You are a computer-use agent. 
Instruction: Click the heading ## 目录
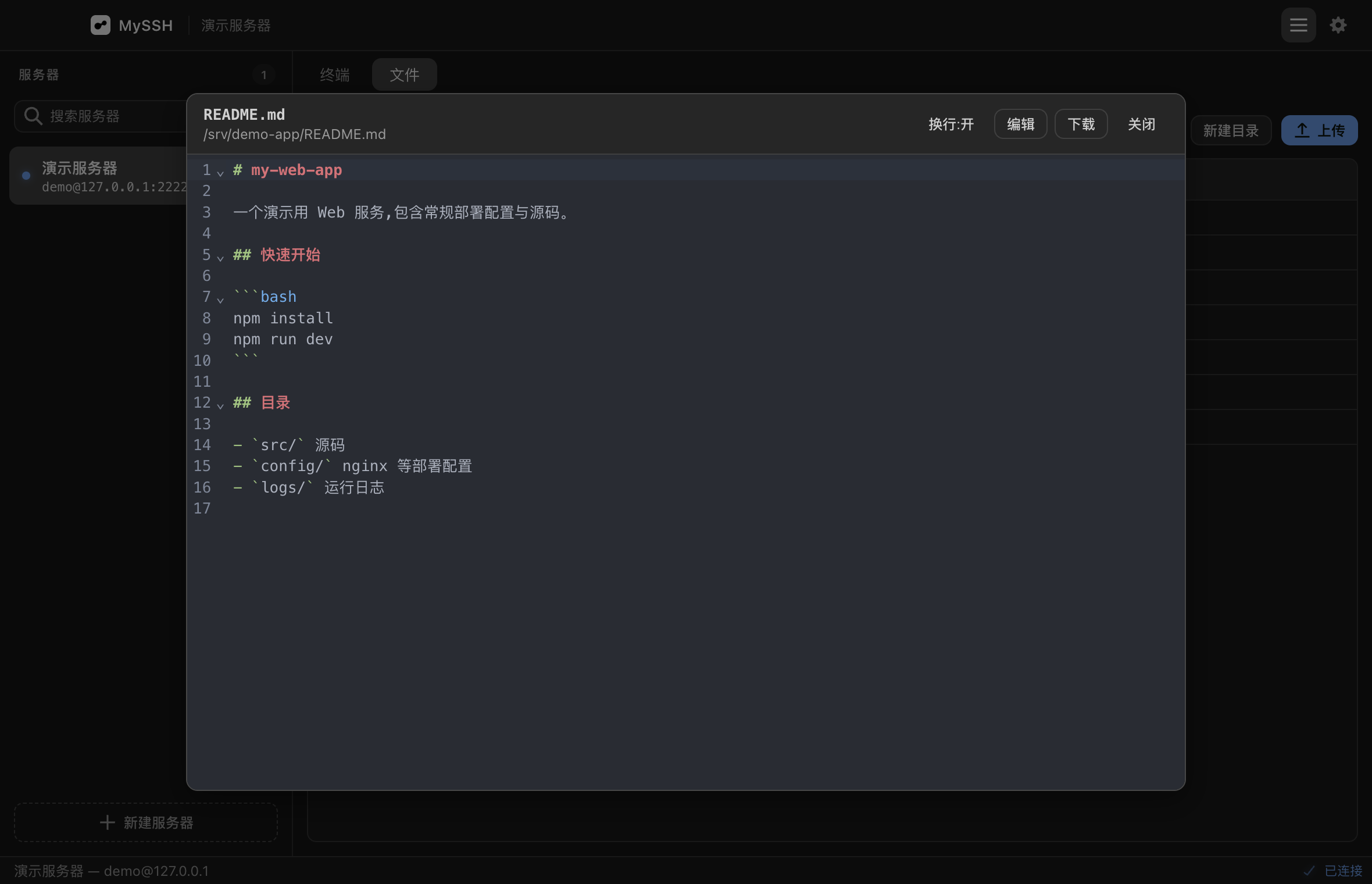tap(262, 402)
